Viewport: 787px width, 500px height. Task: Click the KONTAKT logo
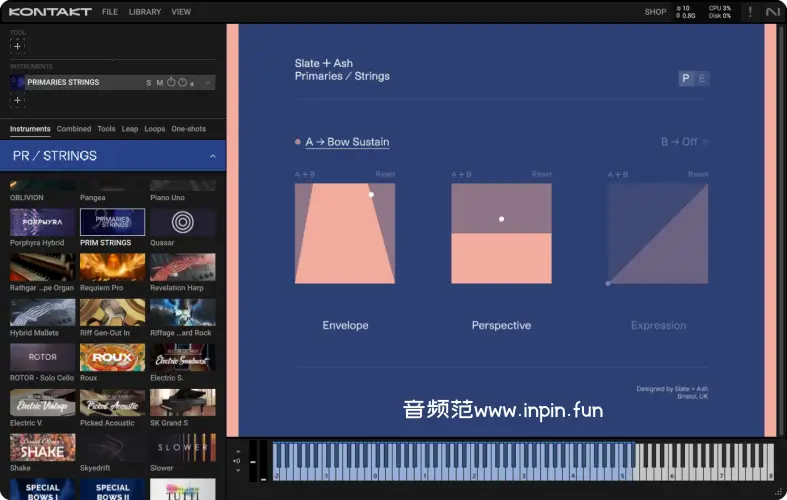pyautogui.click(x=49, y=12)
